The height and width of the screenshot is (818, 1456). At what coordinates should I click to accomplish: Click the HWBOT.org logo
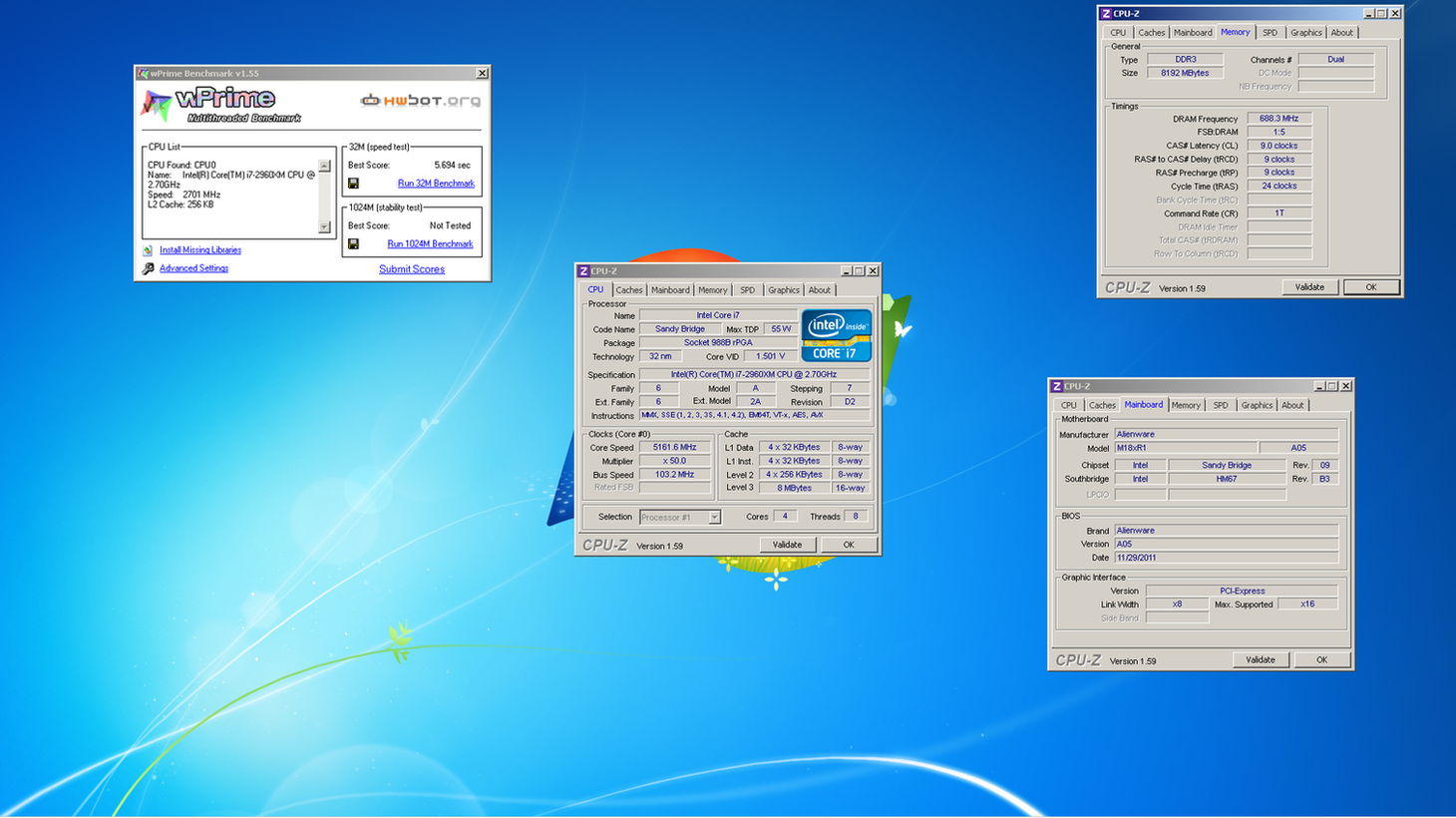420,100
